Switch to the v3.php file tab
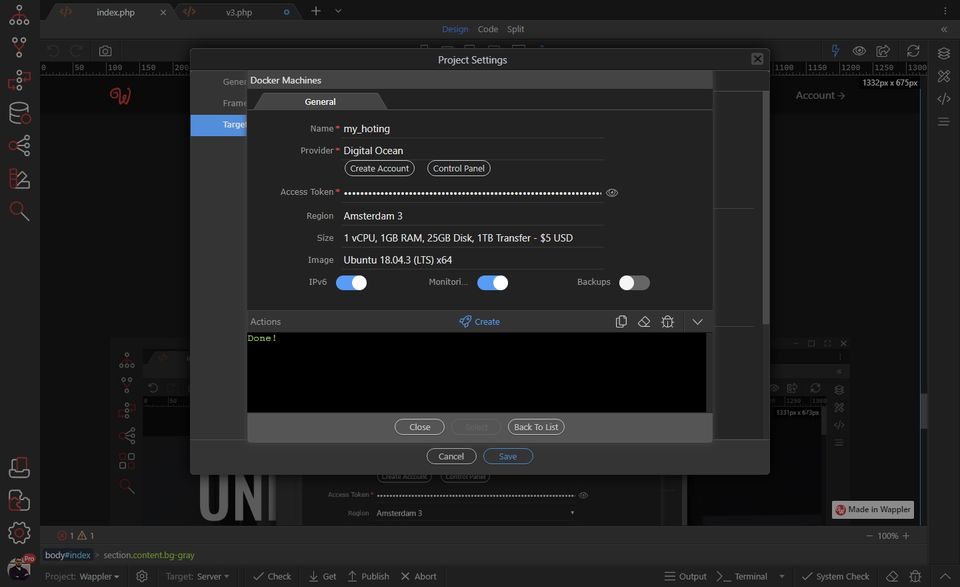The width and height of the screenshot is (960, 587). tap(237, 12)
